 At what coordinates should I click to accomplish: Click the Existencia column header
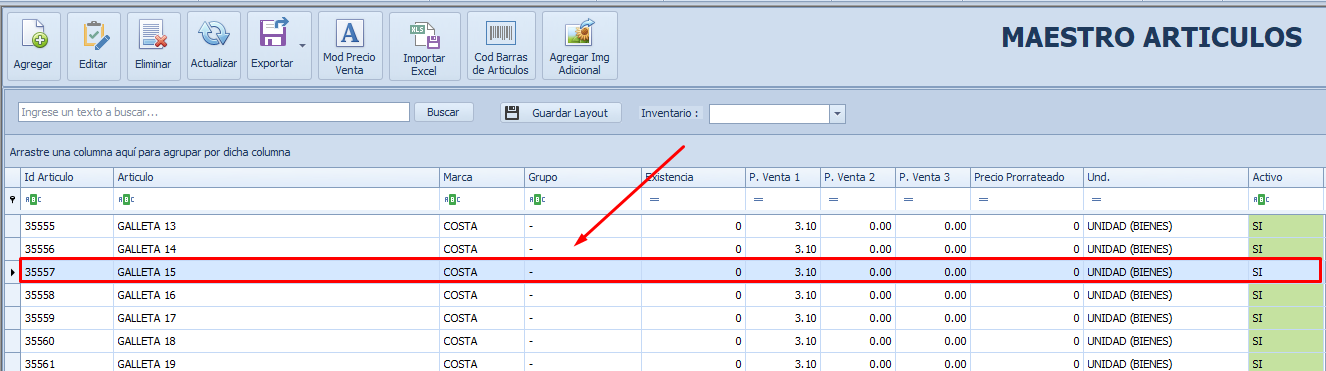coord(693,177)
